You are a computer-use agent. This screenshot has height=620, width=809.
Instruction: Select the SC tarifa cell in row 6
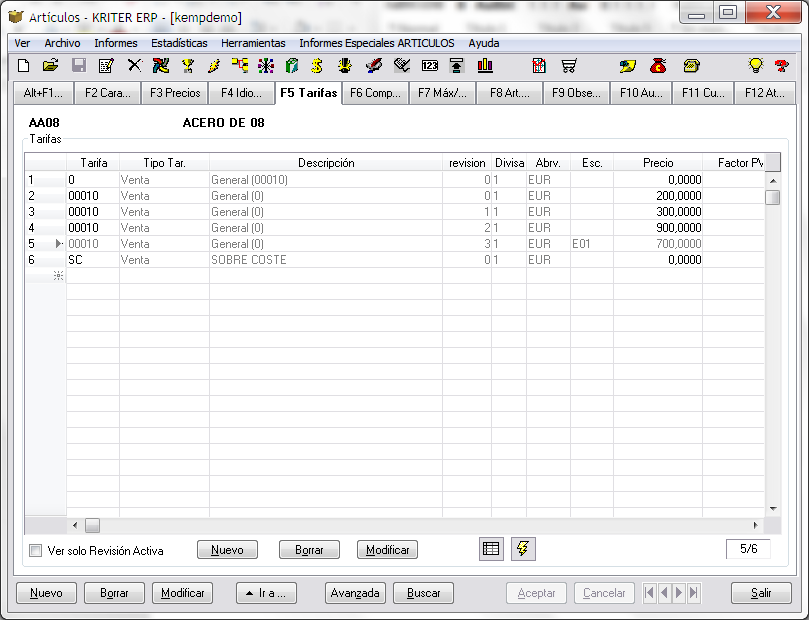pos(93,260)
